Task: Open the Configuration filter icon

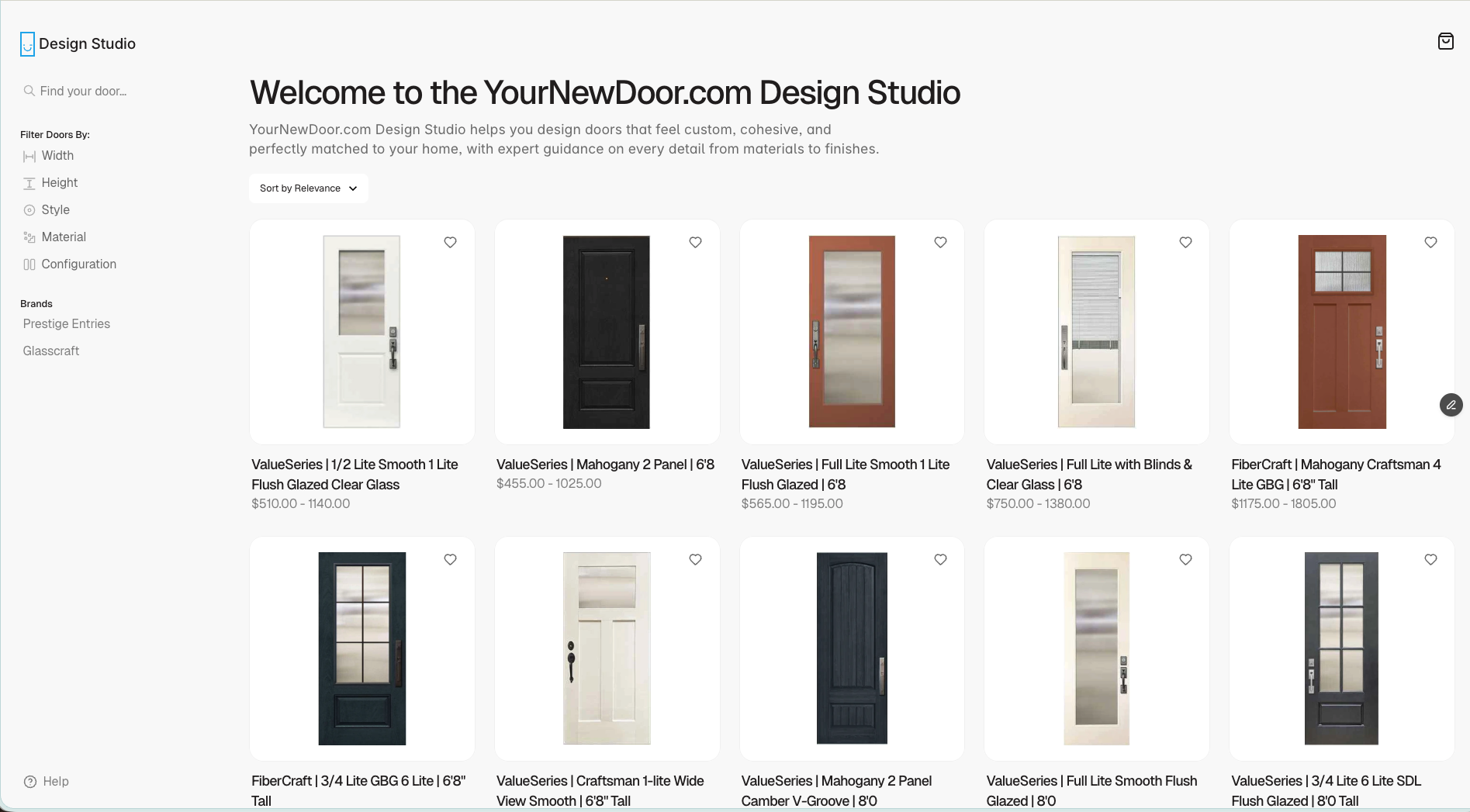Action: click(x=29, y=264)
